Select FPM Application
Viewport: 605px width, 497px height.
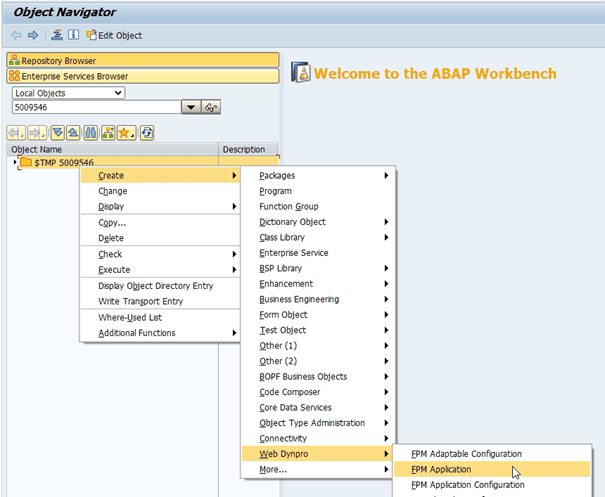click(492, 469)
